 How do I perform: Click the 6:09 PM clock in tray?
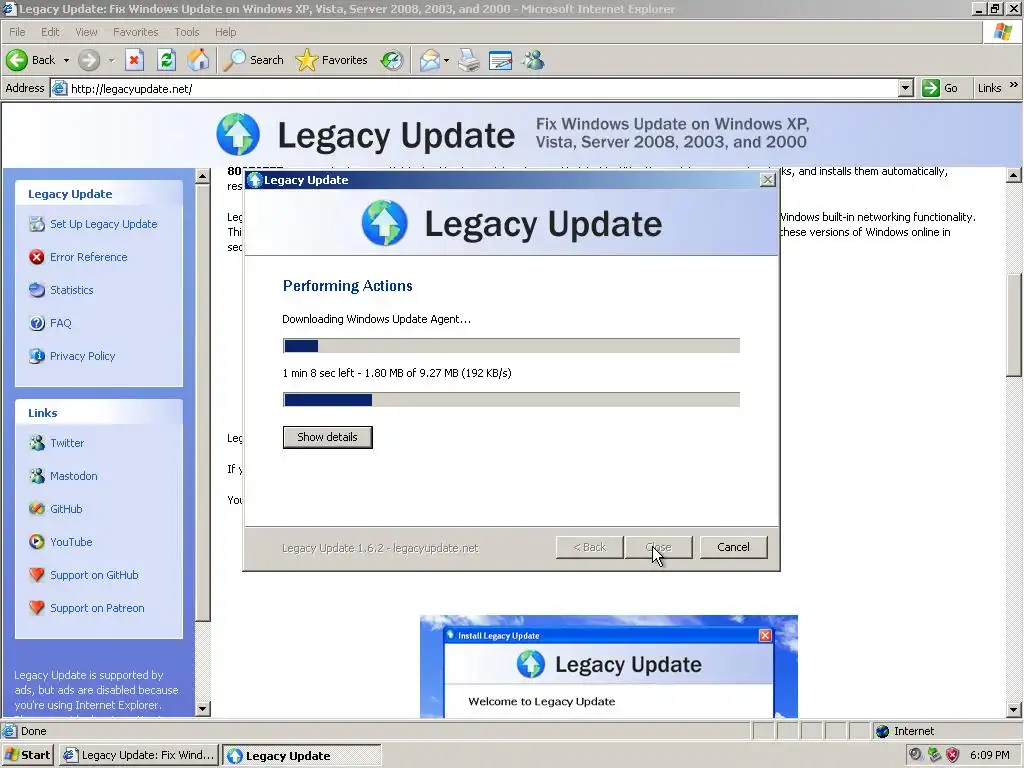(x=989, y=755)
